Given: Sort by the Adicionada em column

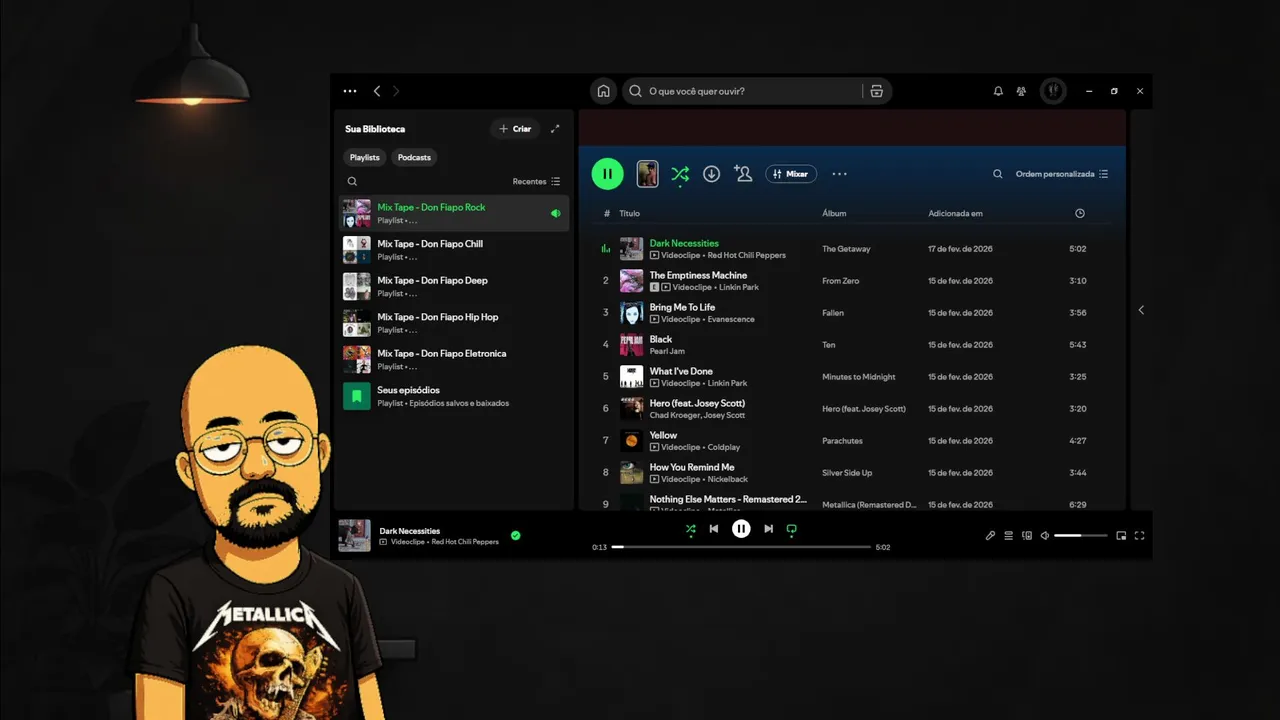Looking at the screenshot, I should [955, 213].
